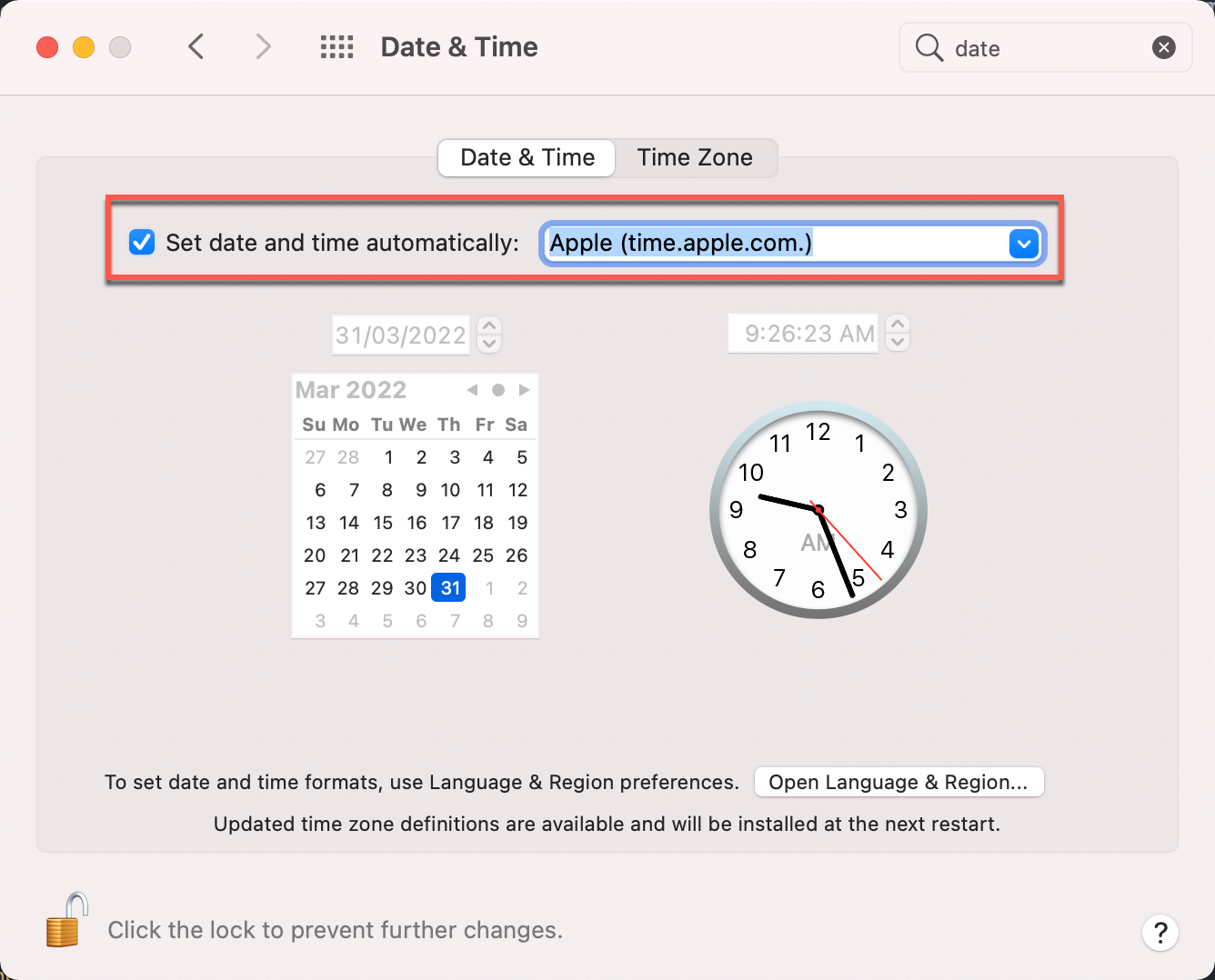The image size is (1215, 980).
Task: Go forward with the right chevron
Action: pyautogui.click(x=263, y=46)
